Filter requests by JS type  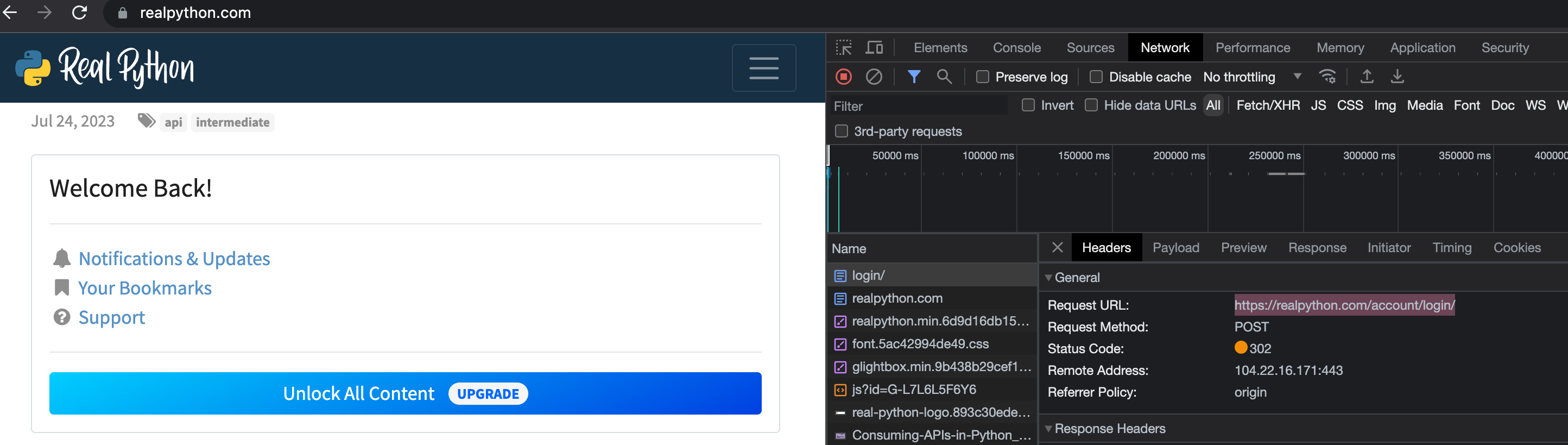(1318, 105)
